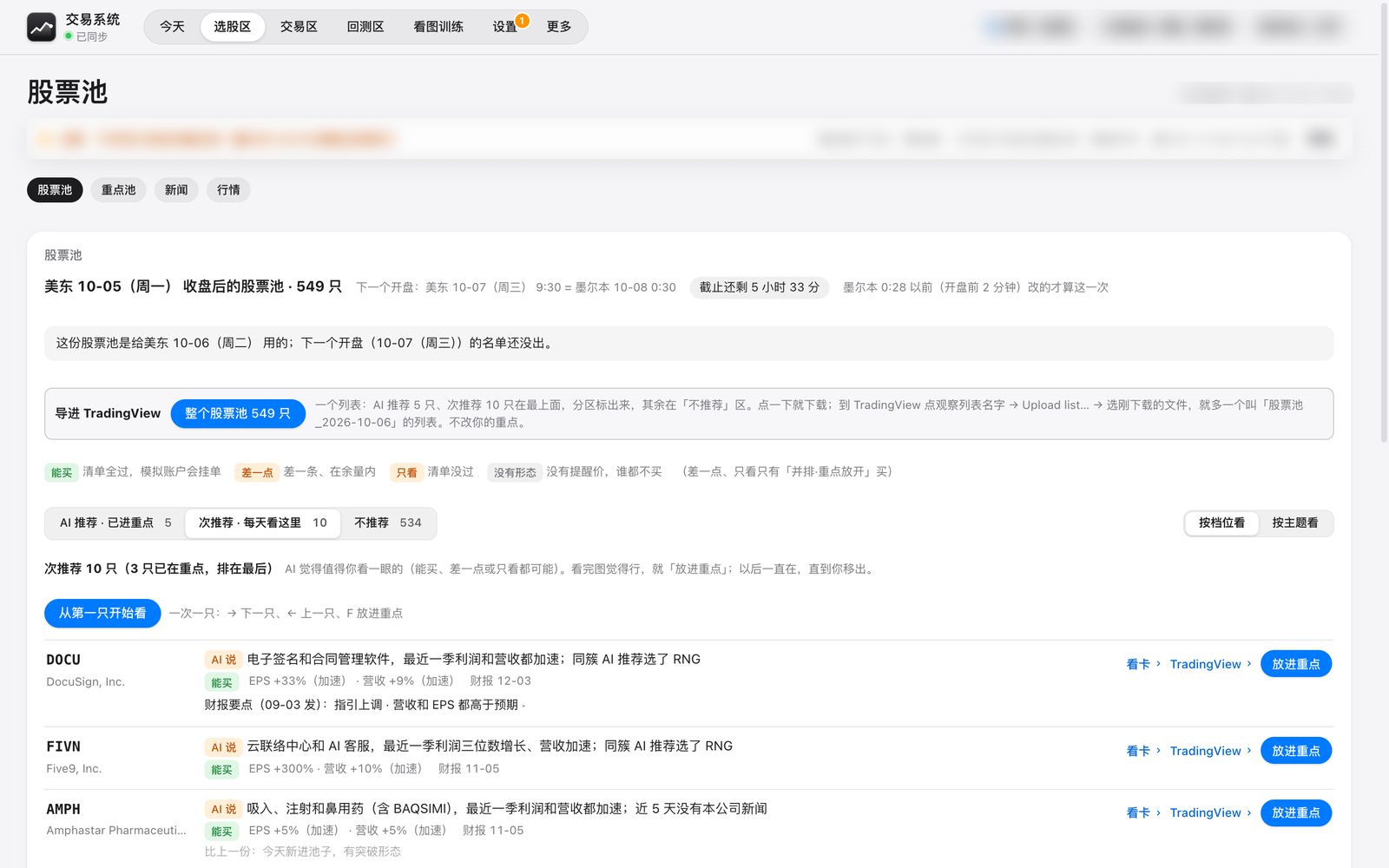Select the 股票池 sub-tab pill
The height and width of the screenshot is (868, 1389).
55,190
